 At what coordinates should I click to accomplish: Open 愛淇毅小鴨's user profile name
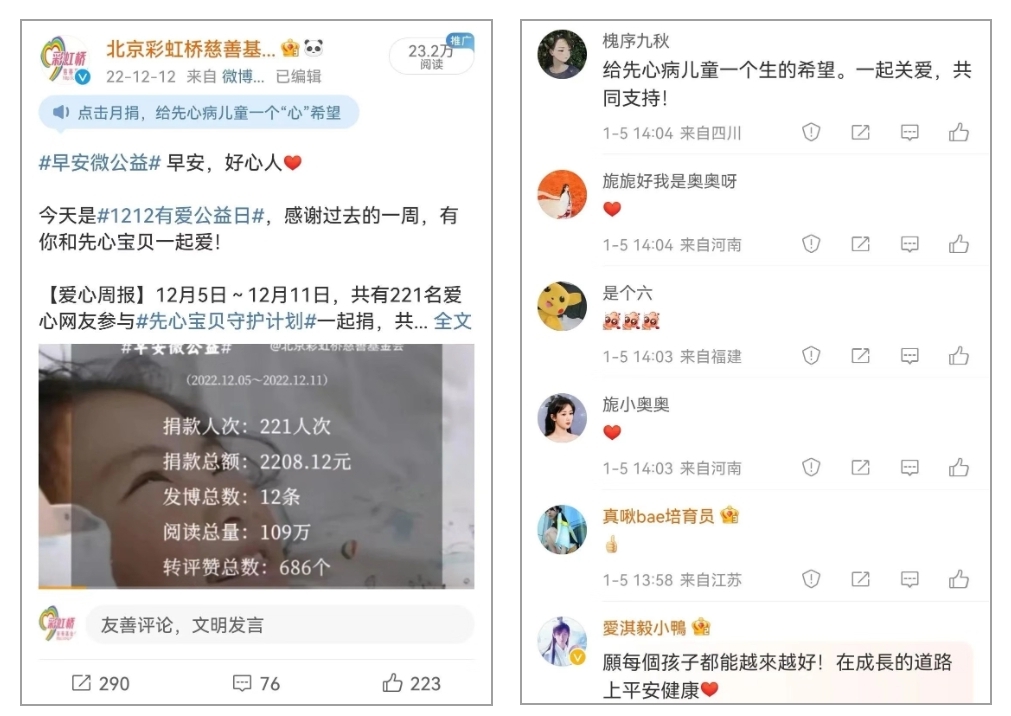tap(644, 628)
